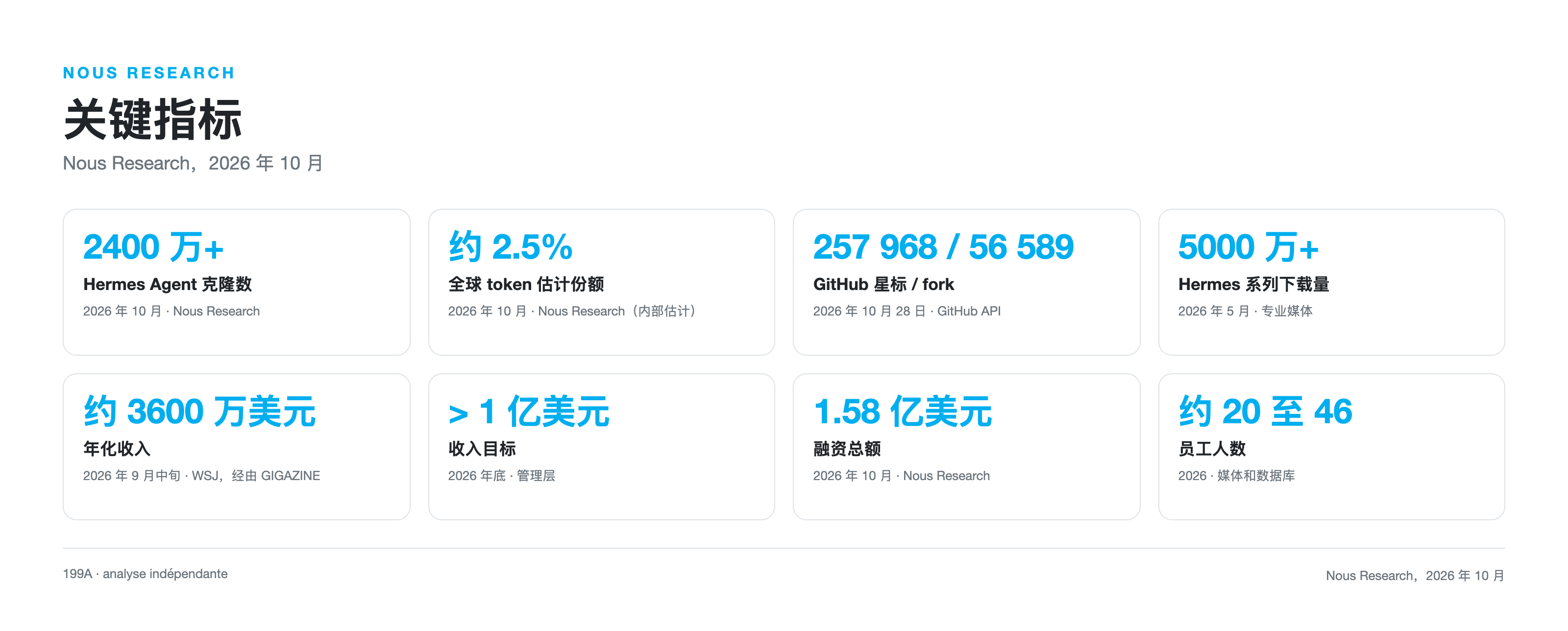The image size is (1568, 631).
Task: Click '2026 年底 · 管理层' source
Action: (x=502, y=476)
